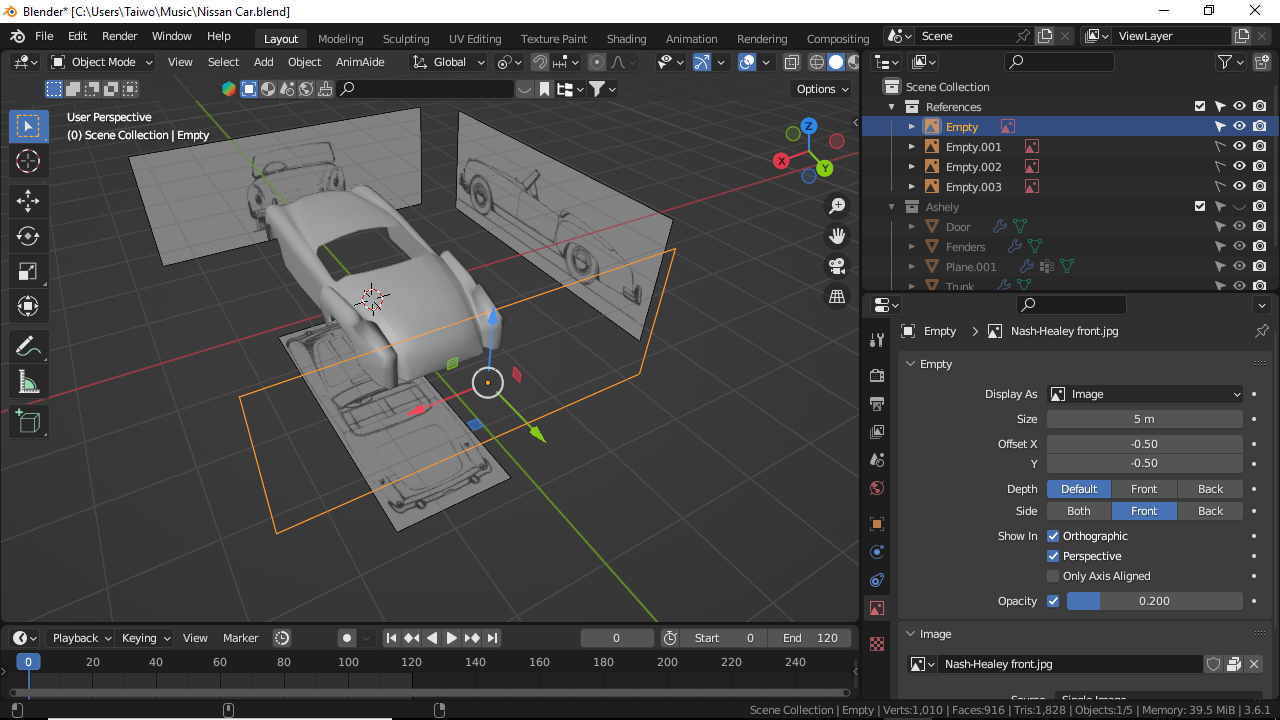Open the Display As dropdown
Image resolution: width=1280 pixels, height=720 pixels.
pos(1144,394)
